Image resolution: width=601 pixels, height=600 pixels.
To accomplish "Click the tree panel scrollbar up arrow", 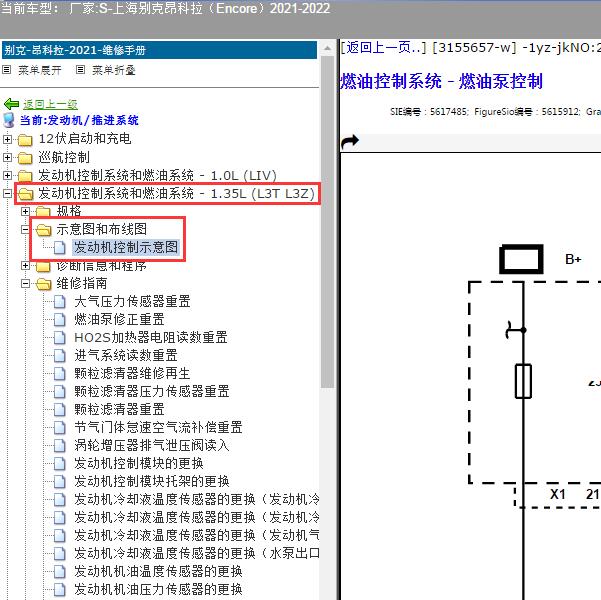I will [x=327, y=48].
